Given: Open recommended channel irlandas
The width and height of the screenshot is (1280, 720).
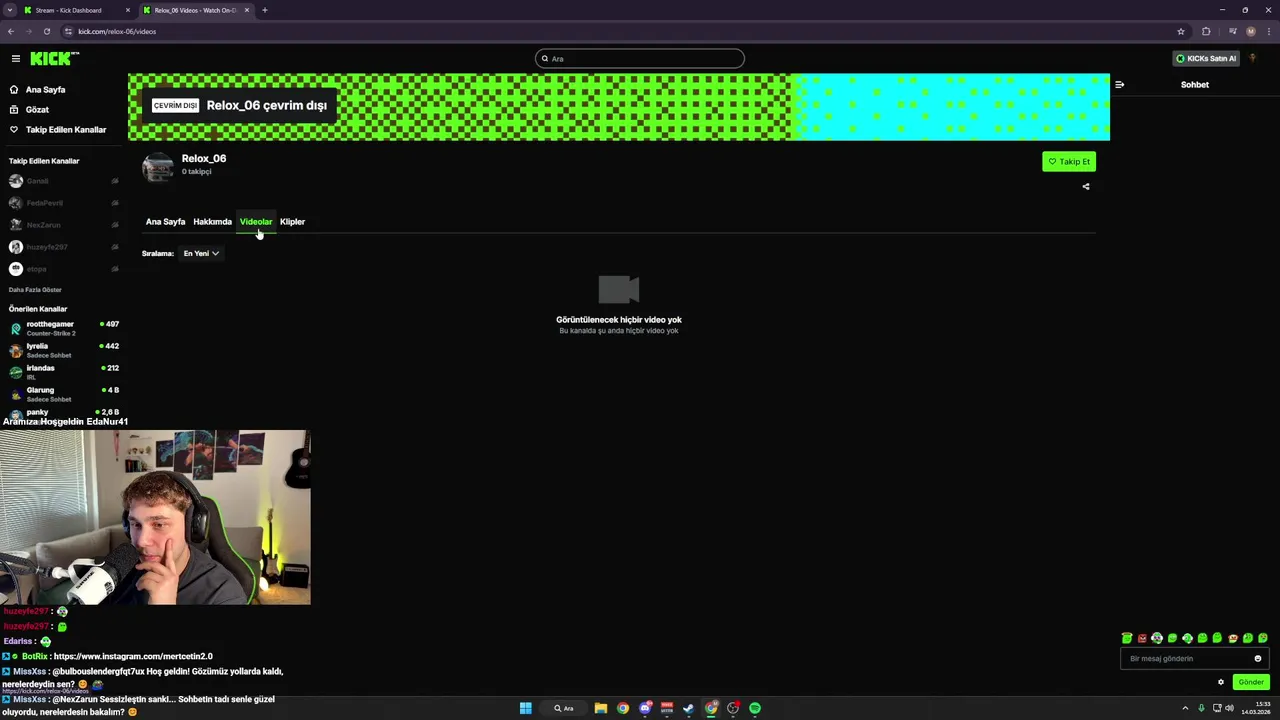Looking at the screenshot, I should [x=63, y=372].
